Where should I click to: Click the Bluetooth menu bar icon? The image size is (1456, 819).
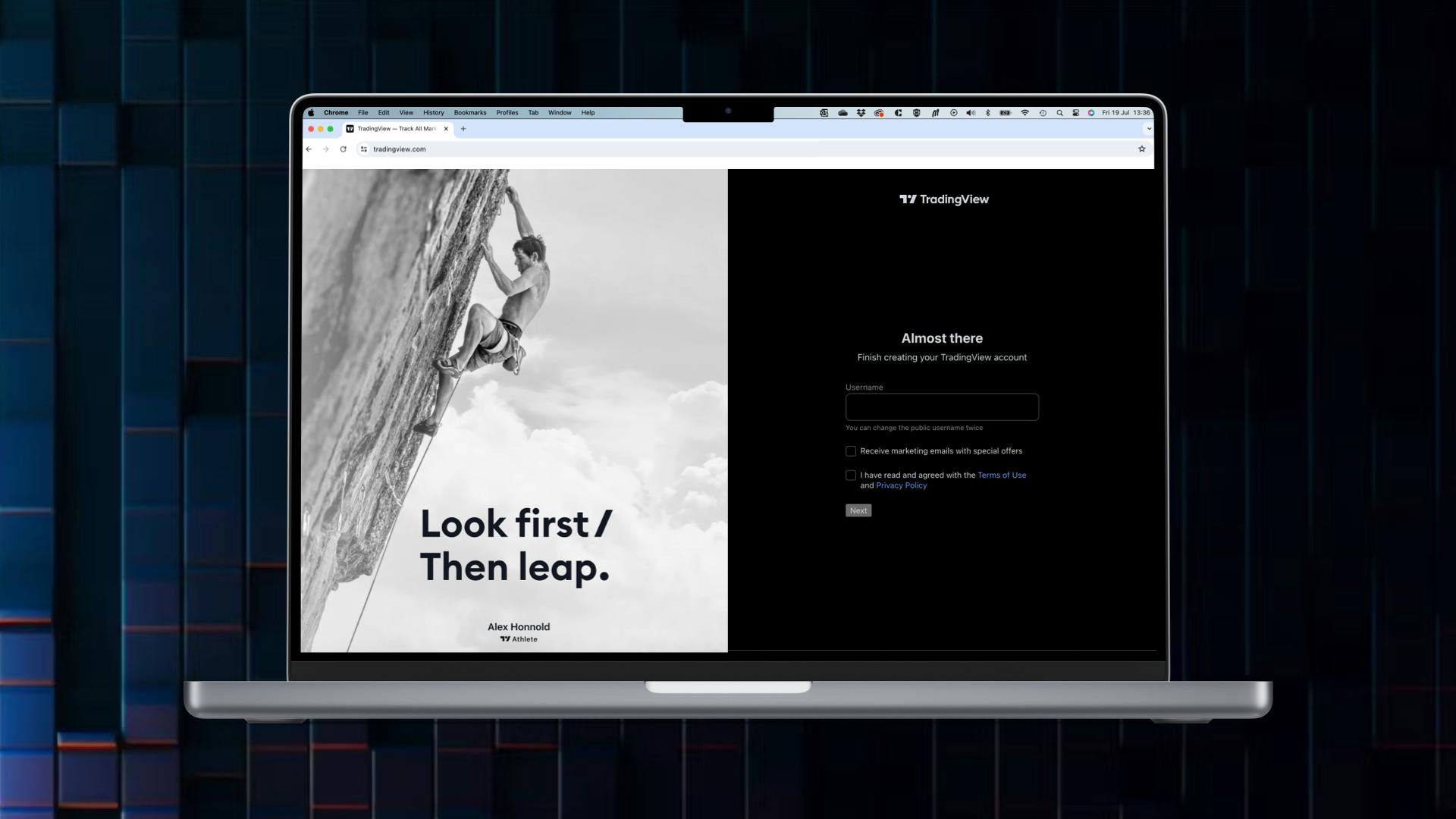988,113
